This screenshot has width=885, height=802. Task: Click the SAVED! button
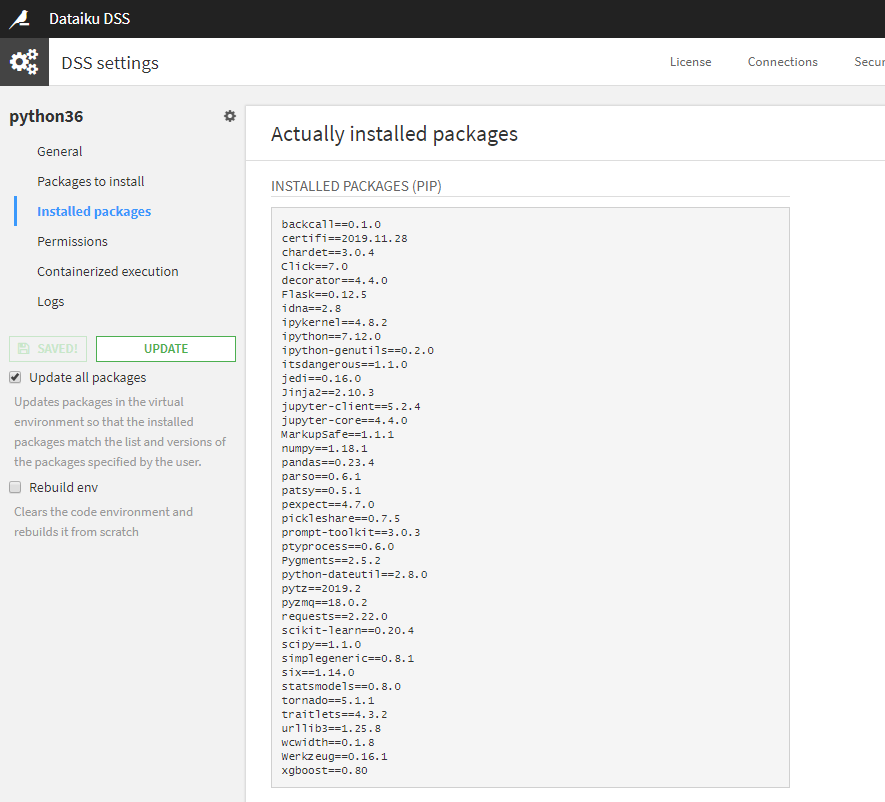(x=48, y=349)
